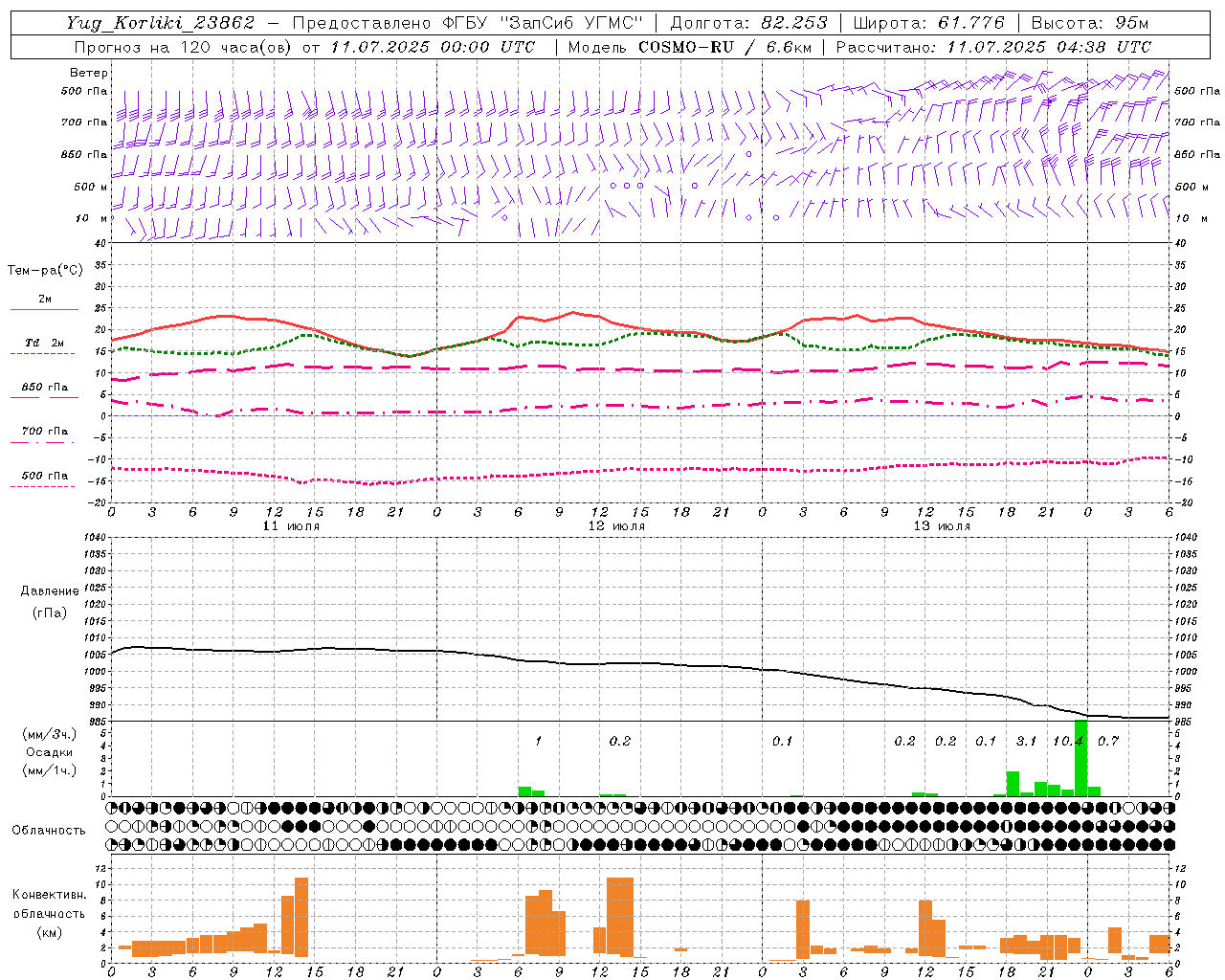The height and width of the screenshot is (980, 1225).
Task: Click the date label 12 июля
Action: click(616, 526)
